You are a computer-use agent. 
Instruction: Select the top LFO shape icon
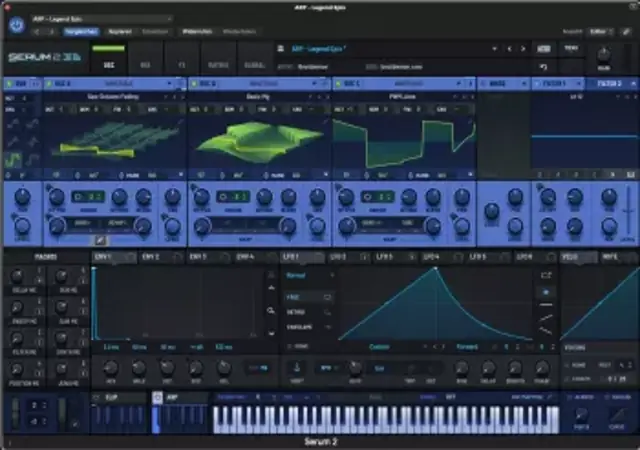point(546,273)
